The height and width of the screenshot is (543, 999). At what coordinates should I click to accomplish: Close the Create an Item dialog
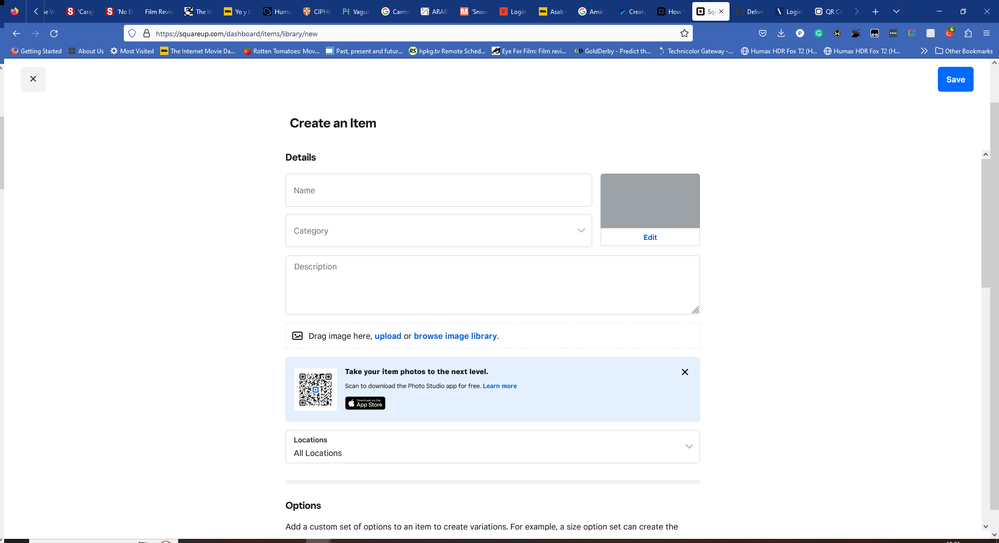tap(33, 79)
